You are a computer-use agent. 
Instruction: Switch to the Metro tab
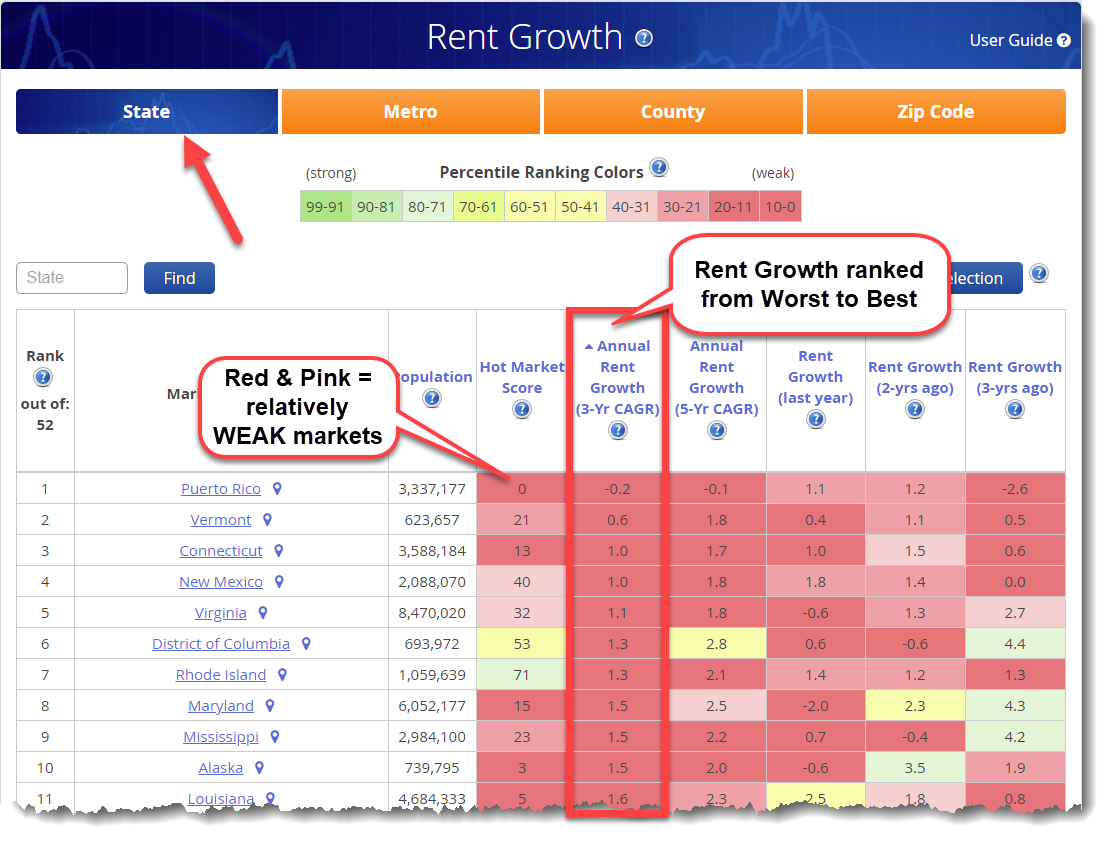[x=410, y=112]
